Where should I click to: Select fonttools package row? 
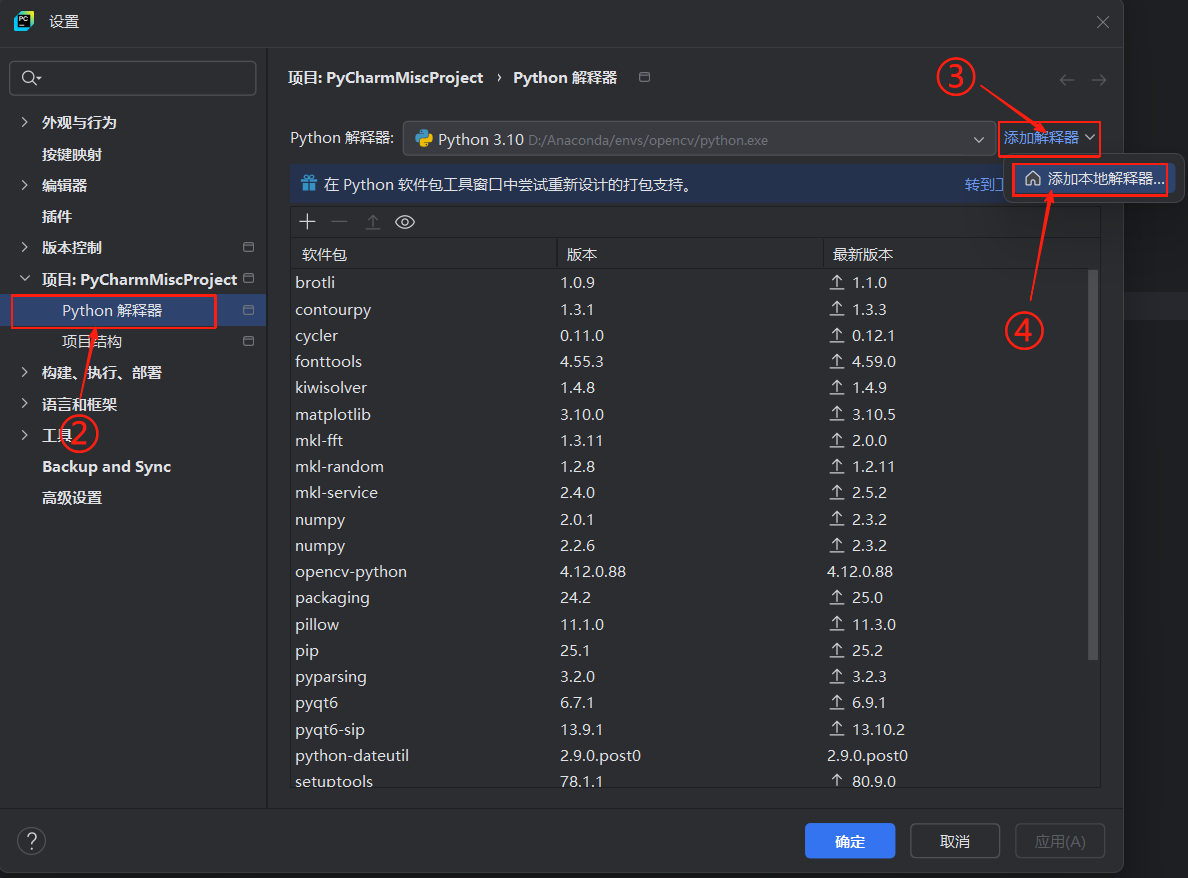[x=689, y=361]
